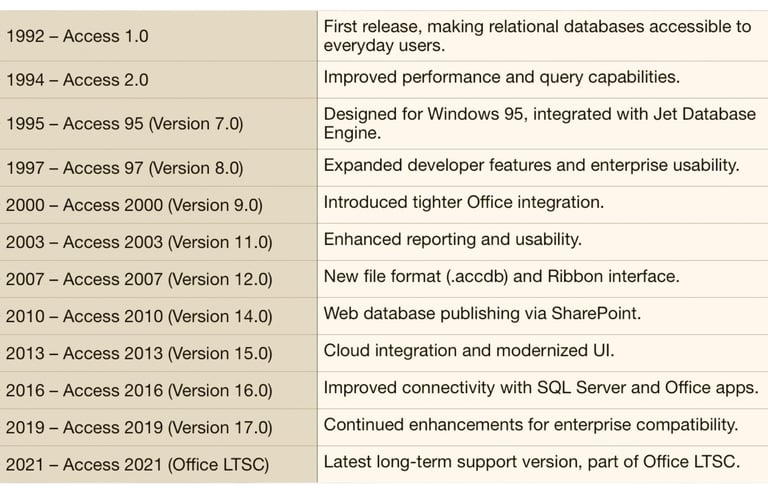Click the "2000 – Access 2000 (Version 9.0)" cell
Screen dimensions: 768x503
[134, 205]
